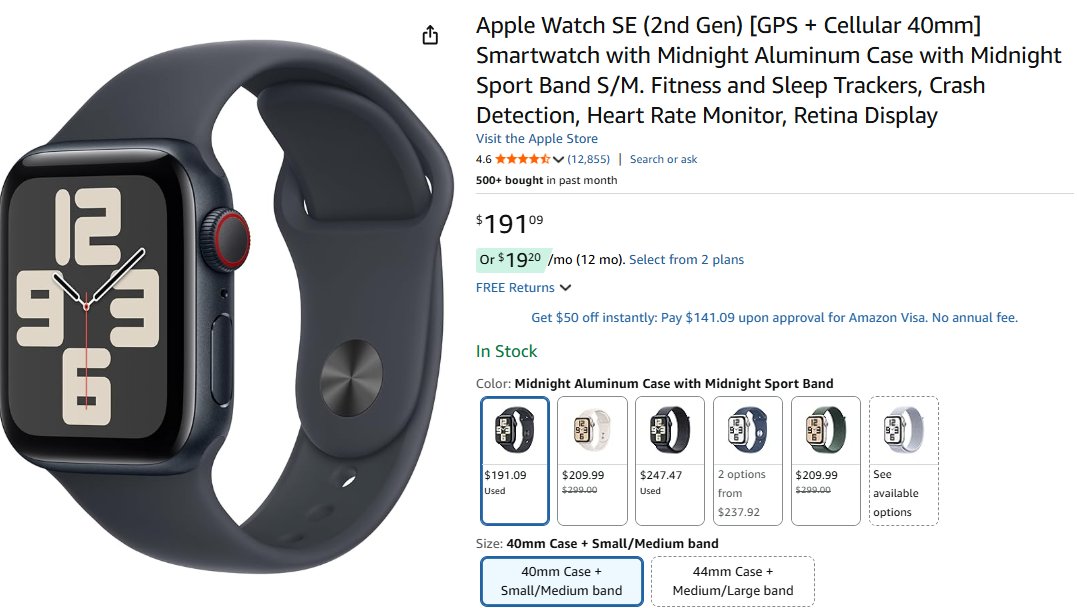Click the $19.20 monthly payment badge
The height and width of the screenshot is (608, 1077).
pos(513,260)
